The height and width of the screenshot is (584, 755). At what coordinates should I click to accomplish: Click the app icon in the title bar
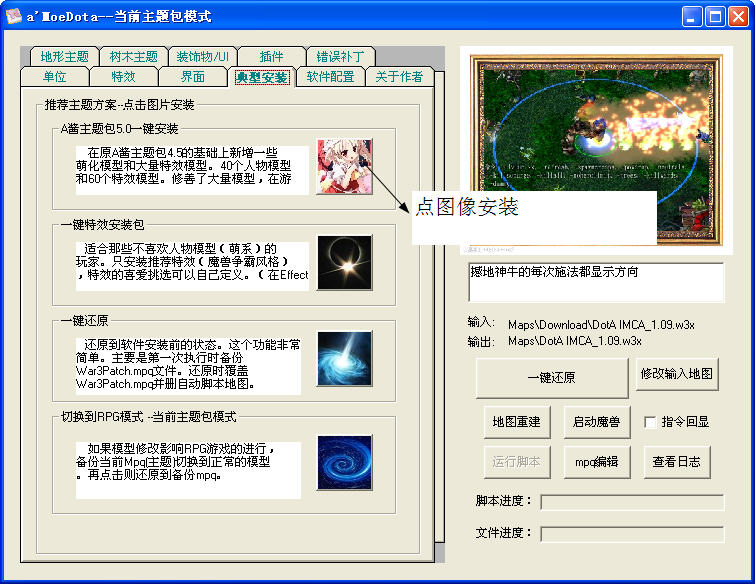[14, 16]
